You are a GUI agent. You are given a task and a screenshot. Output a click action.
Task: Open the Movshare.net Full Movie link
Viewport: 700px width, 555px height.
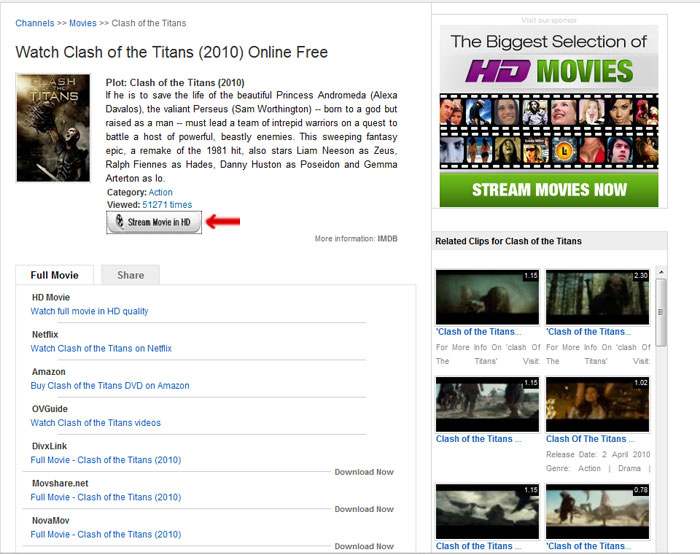pyautogui.click(x=106, y=497)
